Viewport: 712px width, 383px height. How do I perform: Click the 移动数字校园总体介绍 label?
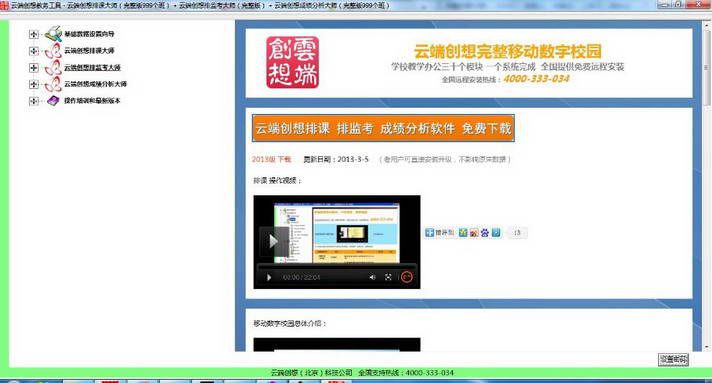289,323
